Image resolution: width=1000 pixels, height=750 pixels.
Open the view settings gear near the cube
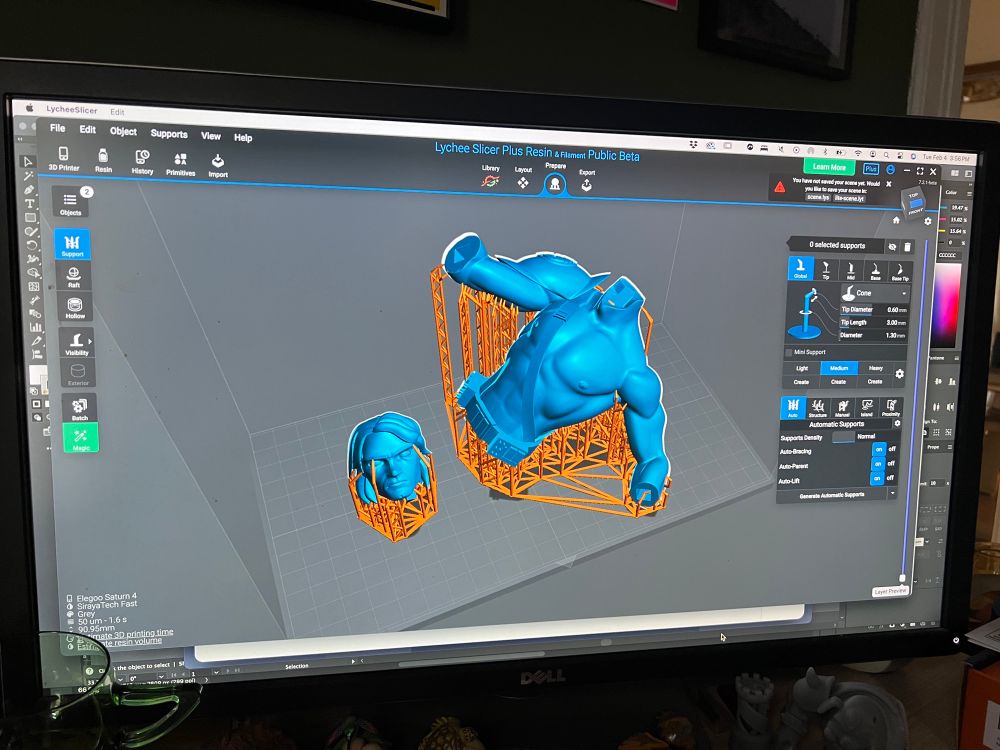tap(928, 221)
